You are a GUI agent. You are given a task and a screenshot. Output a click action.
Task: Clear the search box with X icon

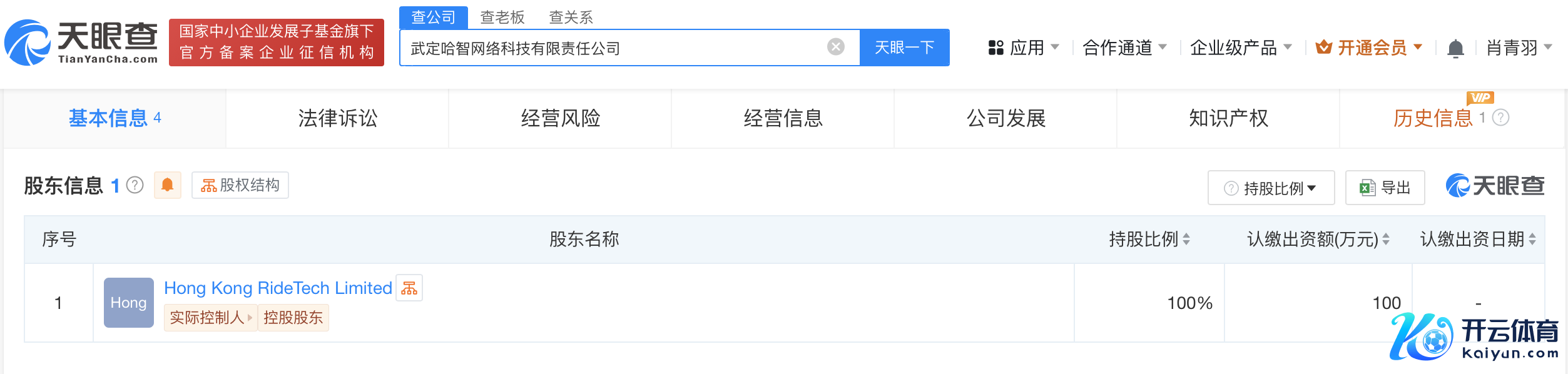coord(835,47)
